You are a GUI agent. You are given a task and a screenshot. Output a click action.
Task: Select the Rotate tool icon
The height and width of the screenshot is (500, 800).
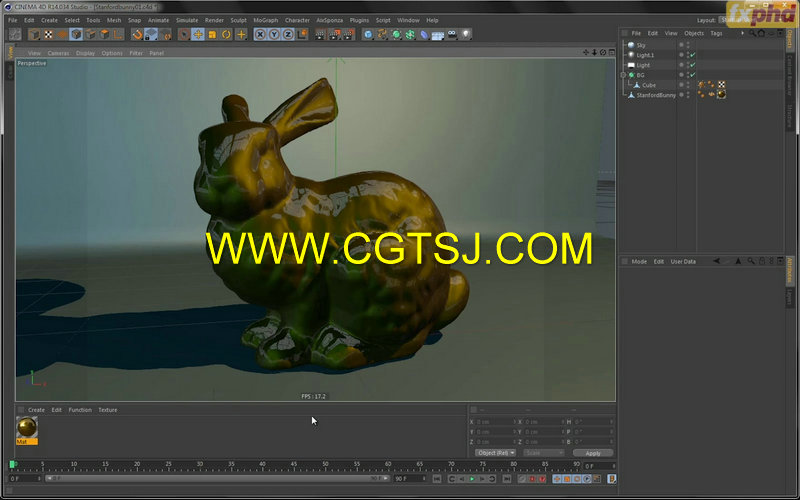pos(226,35)
